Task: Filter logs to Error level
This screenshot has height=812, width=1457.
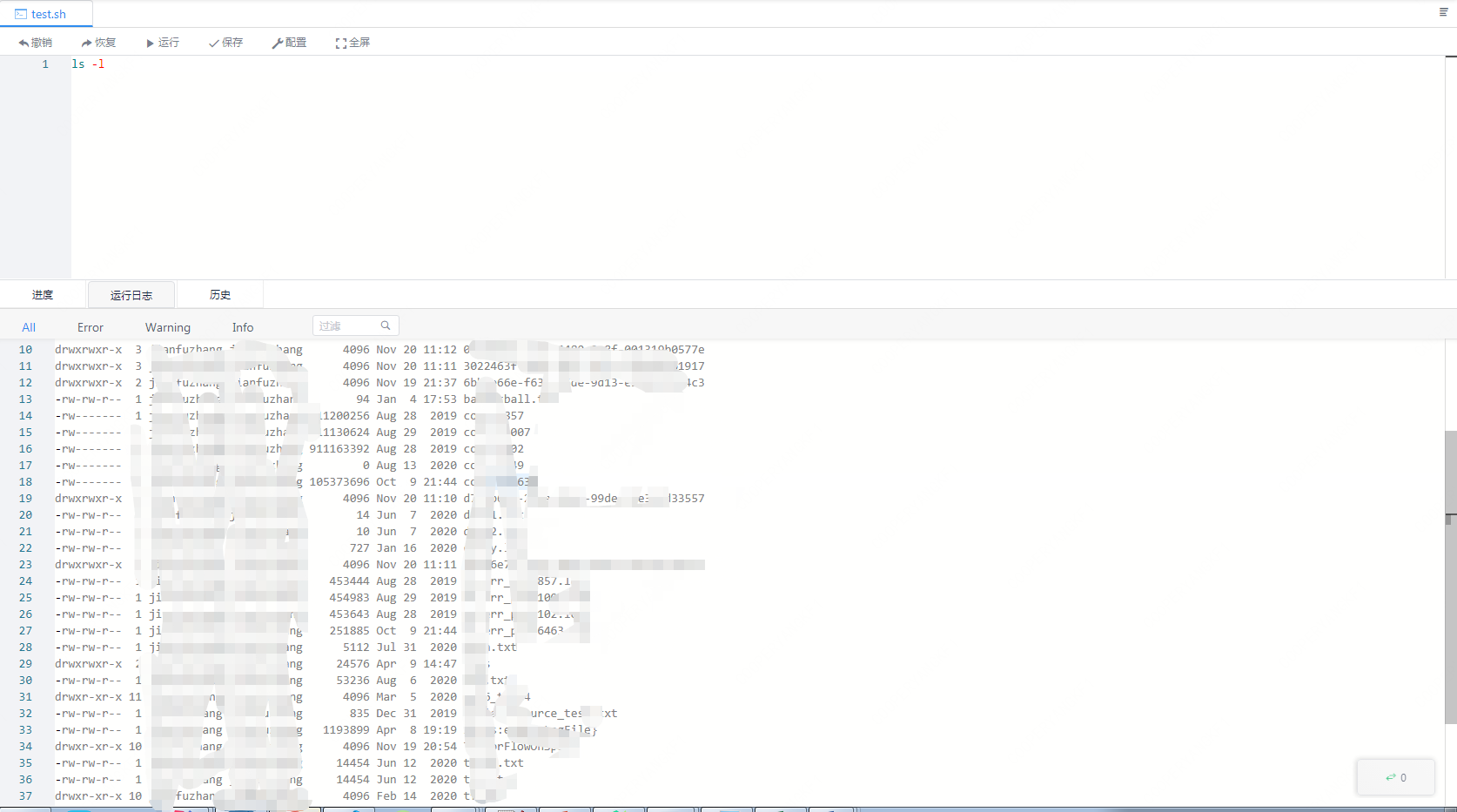Action: click(x=90, y=327)
